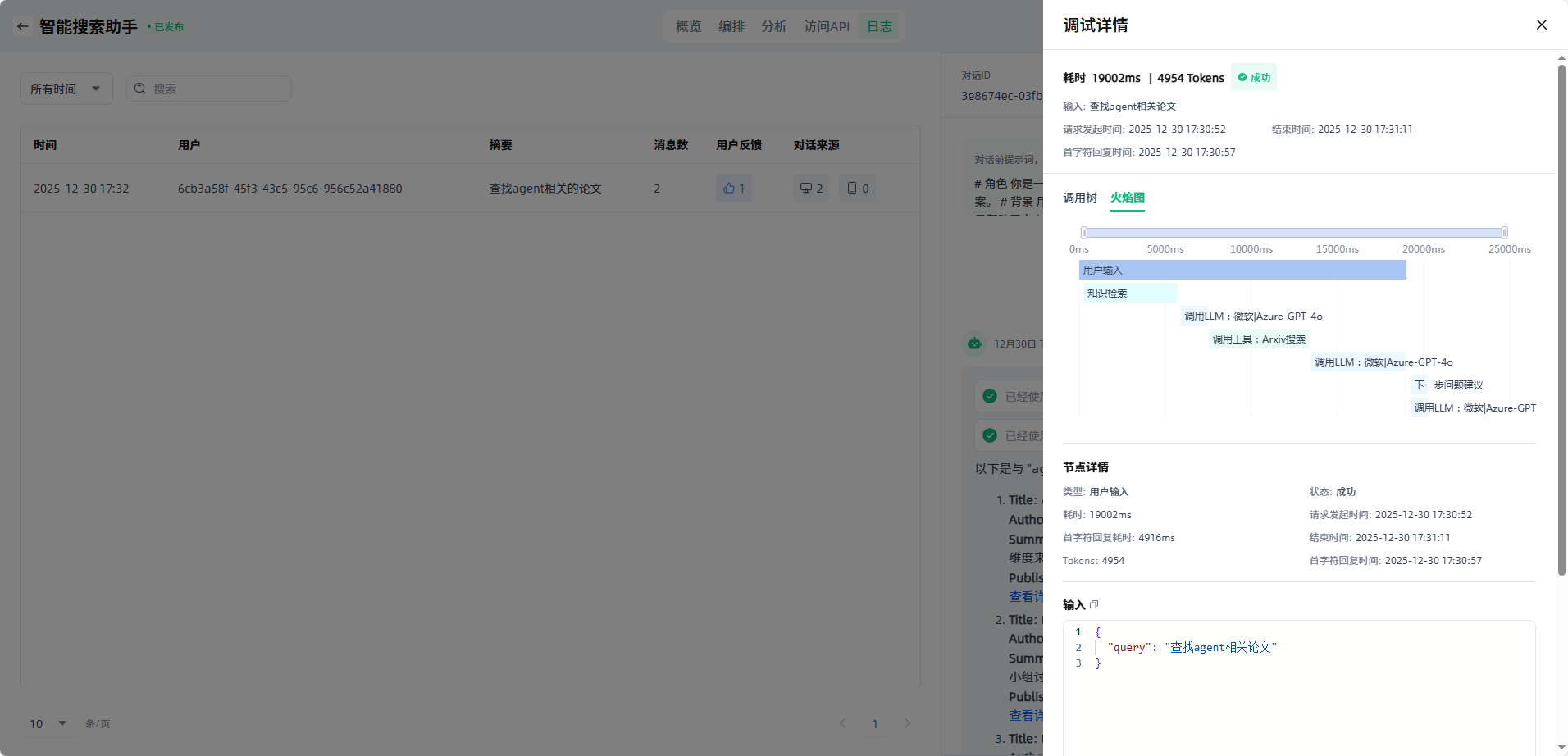Viewport: 1568px width, 756px height.
Task: Switch to the 调用树 tab
Action: coord(1079,198)
